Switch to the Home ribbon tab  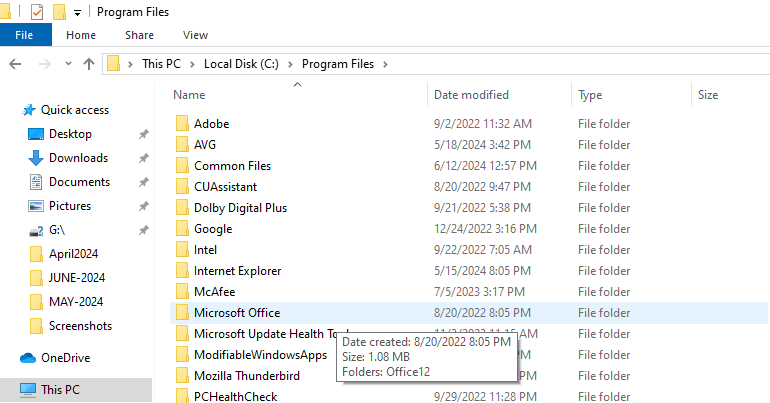point(81,35)
